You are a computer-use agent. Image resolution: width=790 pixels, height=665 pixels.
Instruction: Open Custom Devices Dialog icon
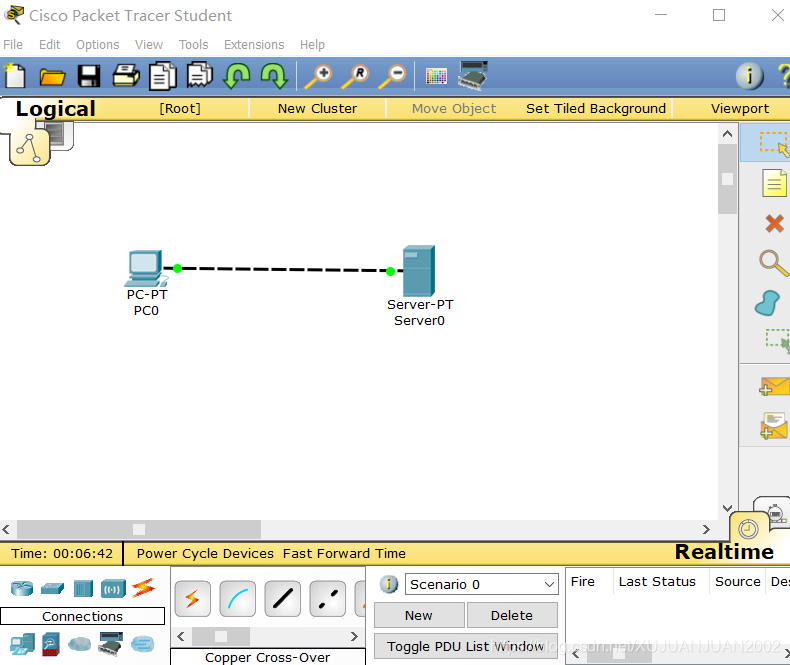(473, 76)
